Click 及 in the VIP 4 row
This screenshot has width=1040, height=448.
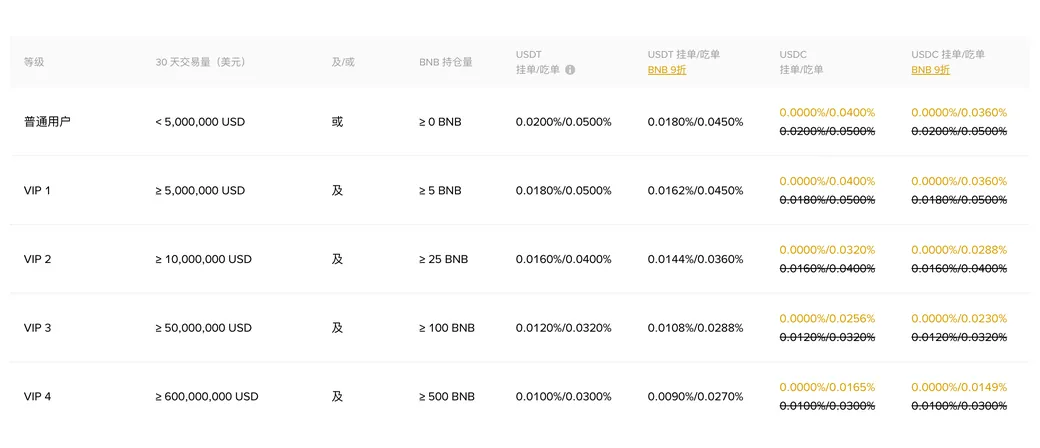tap(337, 397)
